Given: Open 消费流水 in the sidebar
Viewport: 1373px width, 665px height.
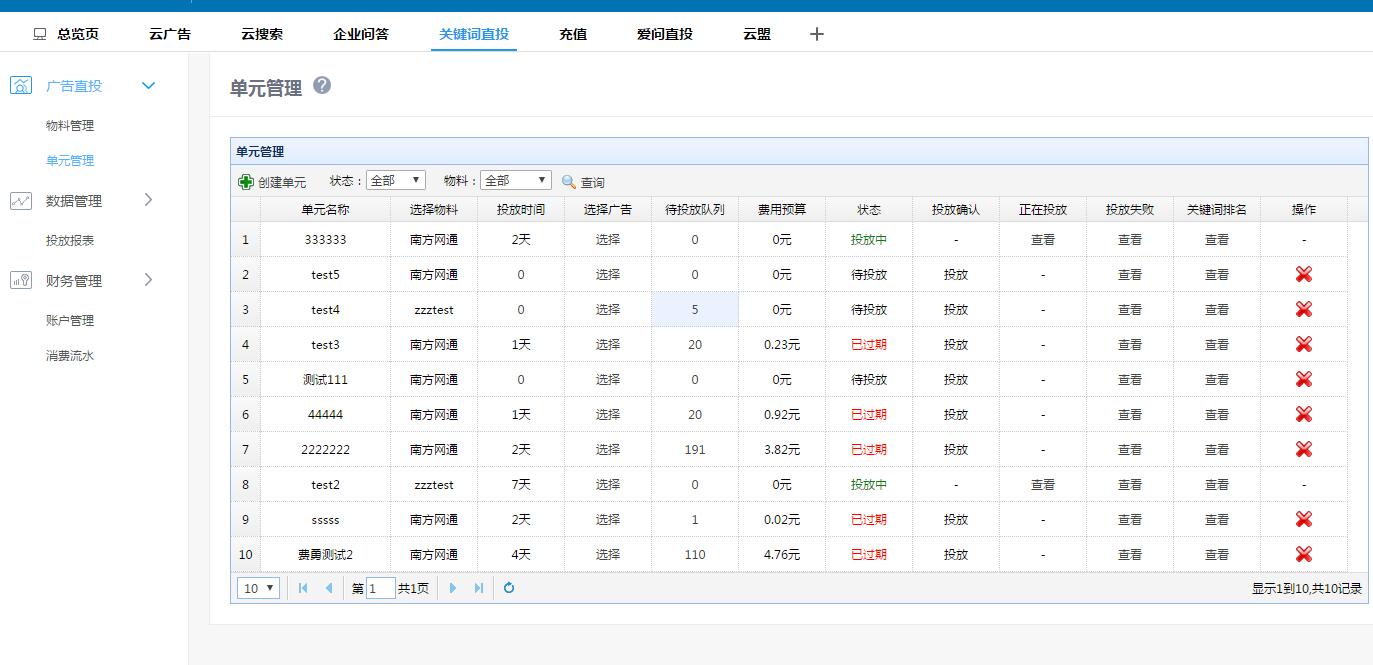Looking at the screenshot, I should [70, 356].
